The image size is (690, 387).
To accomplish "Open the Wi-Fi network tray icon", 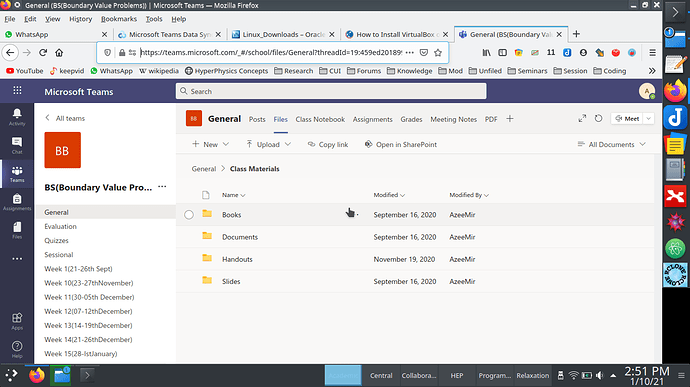I will click(573, 376).
